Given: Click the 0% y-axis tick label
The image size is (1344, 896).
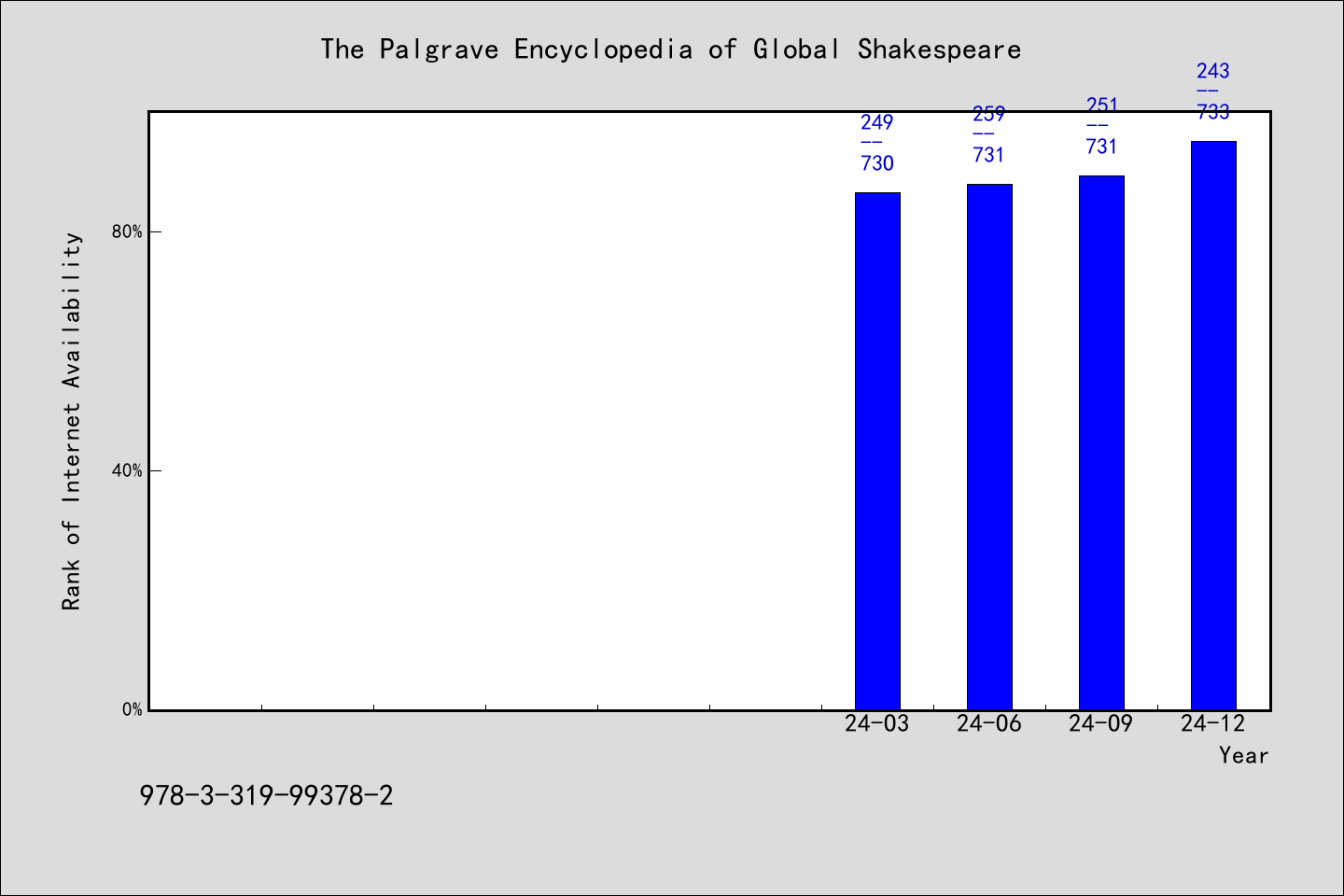Looking at the screenshot, I should tap(133, 709).
